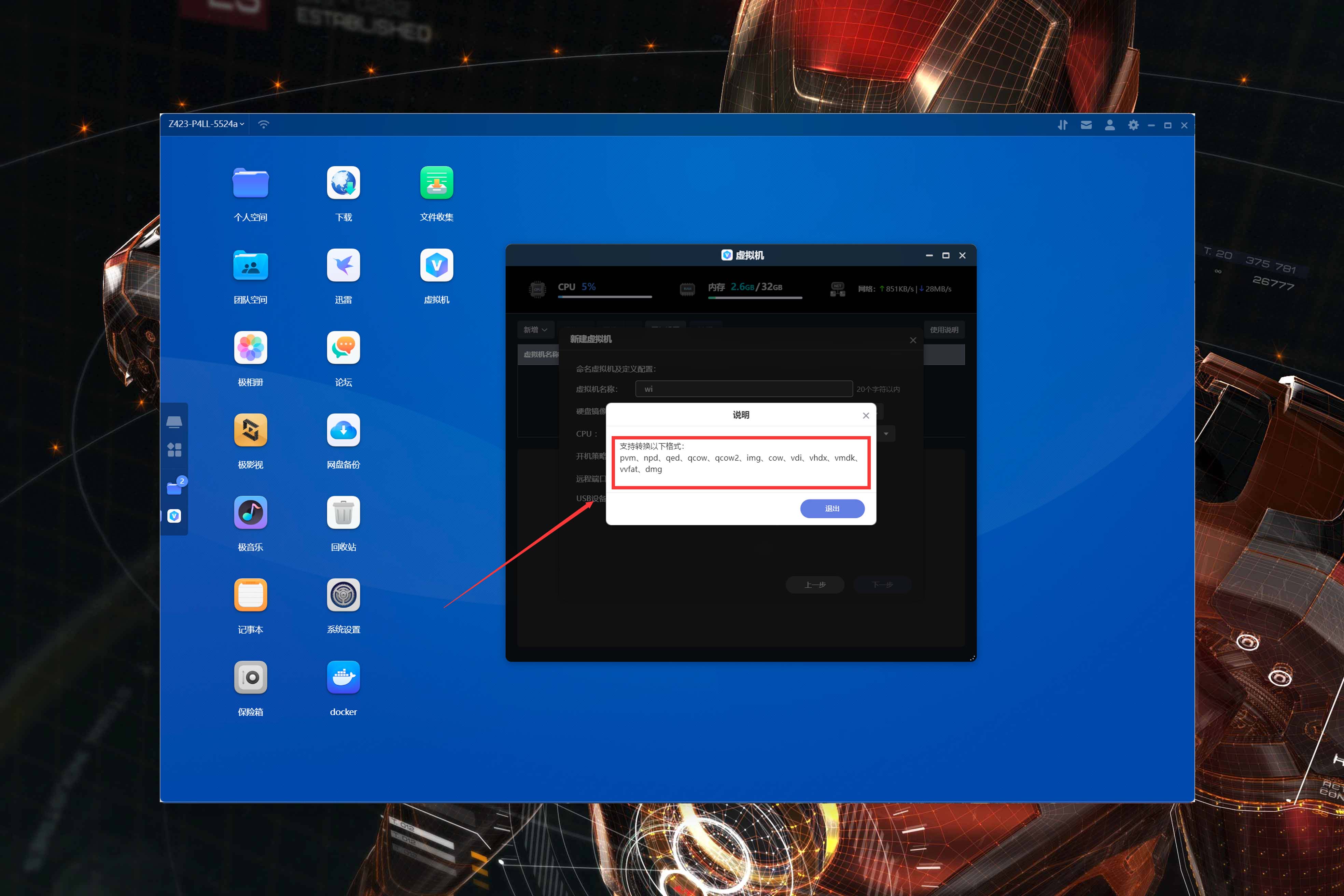Click the 退出 button in 说明 dialog
Screen dimensions: 1344x896
pos(832,508)
